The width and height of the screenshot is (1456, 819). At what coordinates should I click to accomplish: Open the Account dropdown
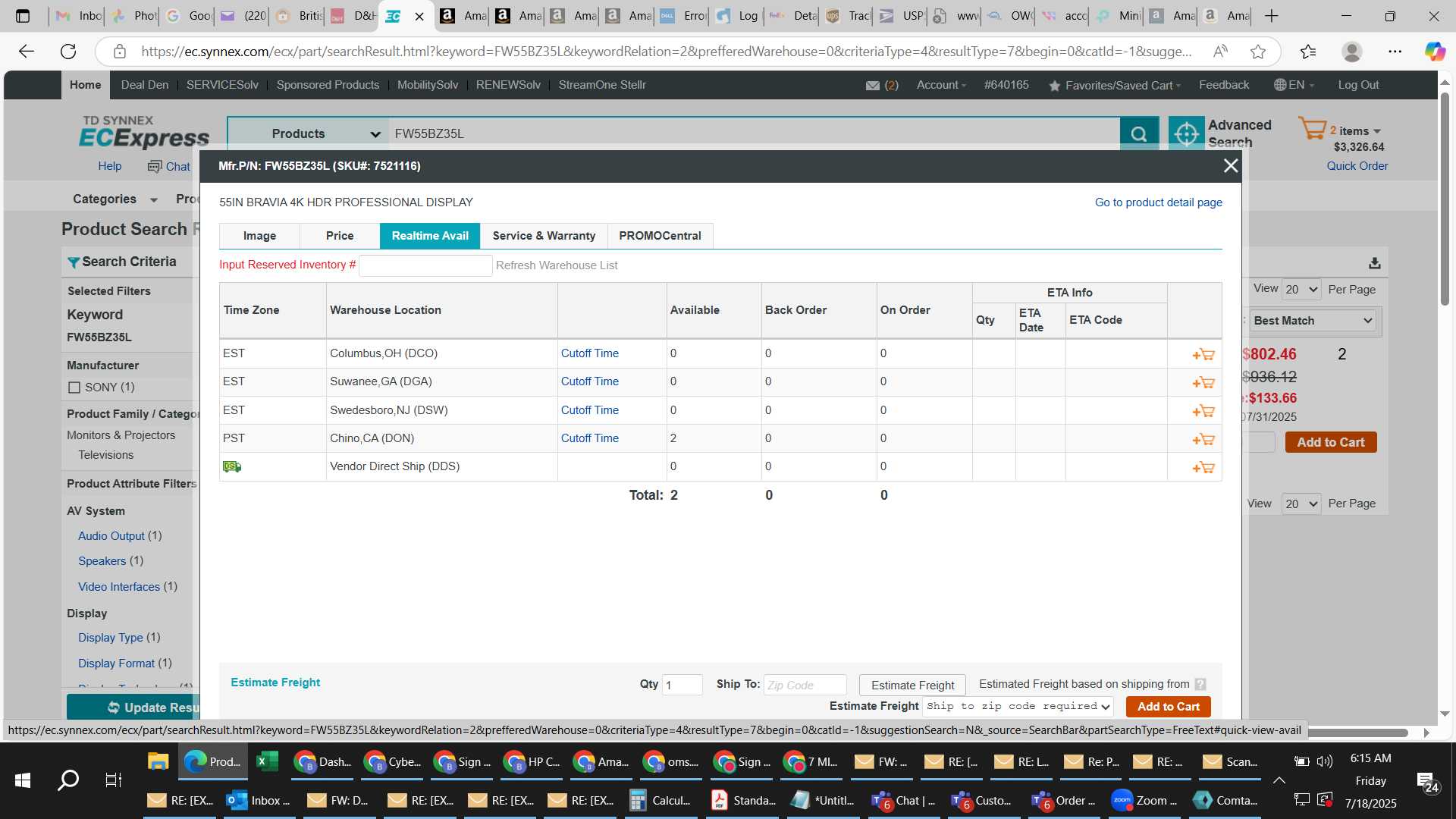[x=941, y=85]
